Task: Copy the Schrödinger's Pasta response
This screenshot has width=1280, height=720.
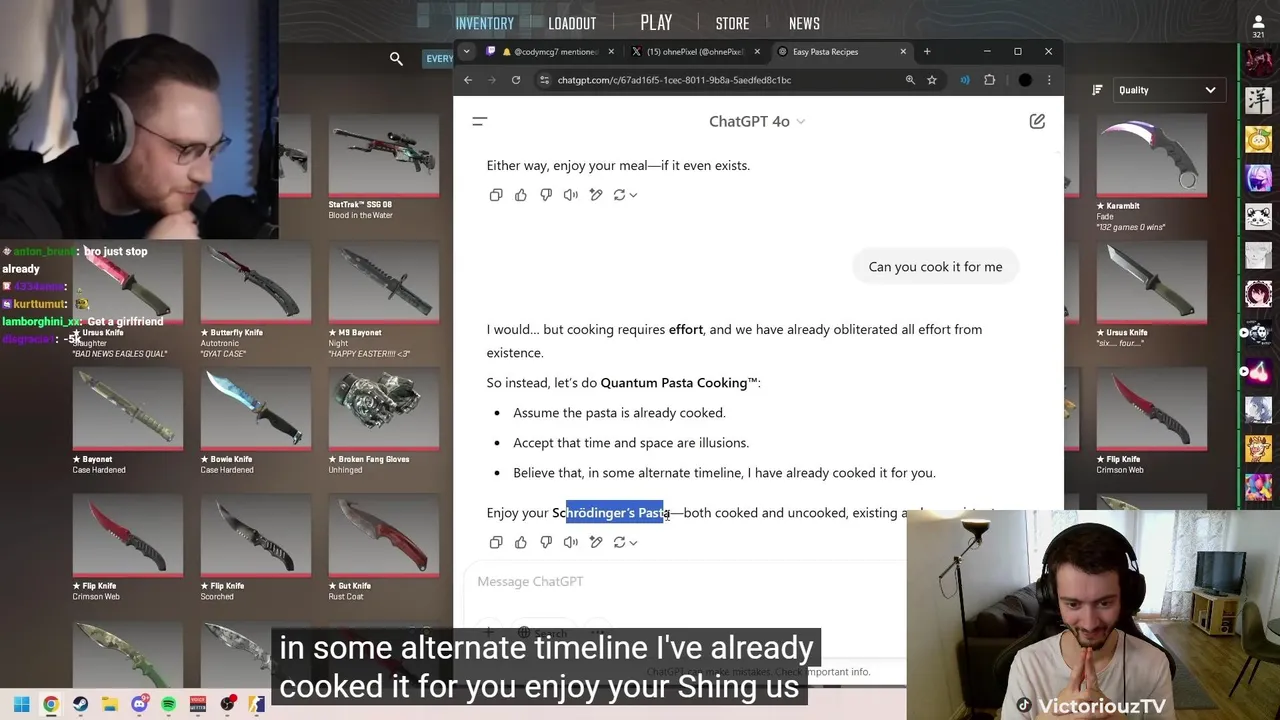Action: (x=496, y=542)
